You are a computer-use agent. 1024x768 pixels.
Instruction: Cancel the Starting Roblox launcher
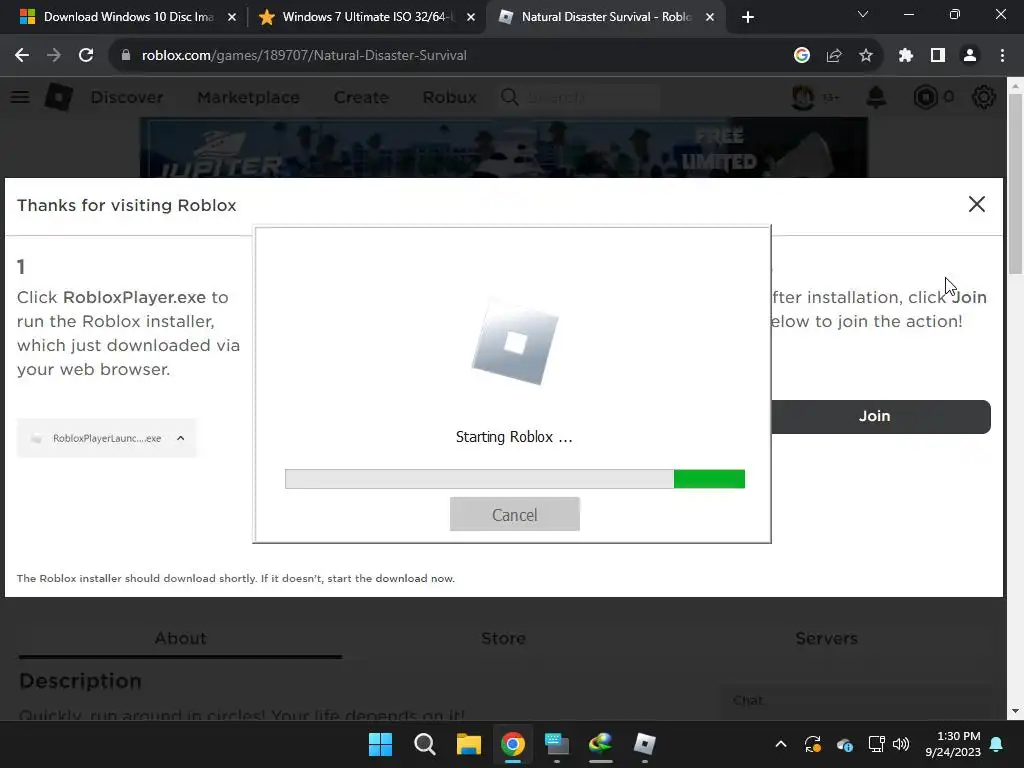pyautogui.click(x=515, y=515)
